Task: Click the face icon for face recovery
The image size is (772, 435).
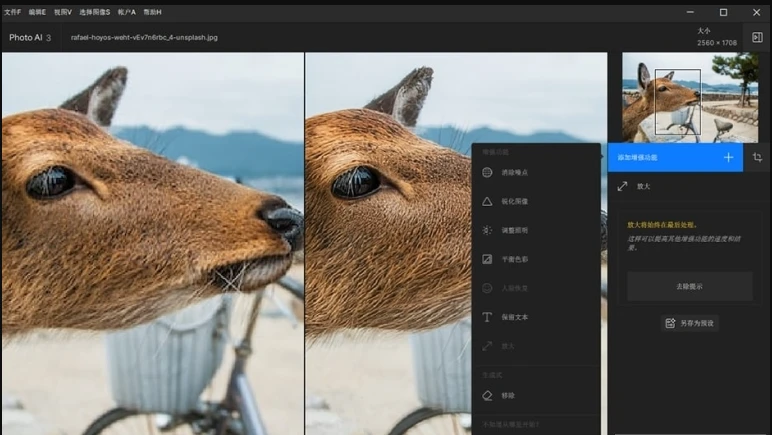Action: [487, 288]
